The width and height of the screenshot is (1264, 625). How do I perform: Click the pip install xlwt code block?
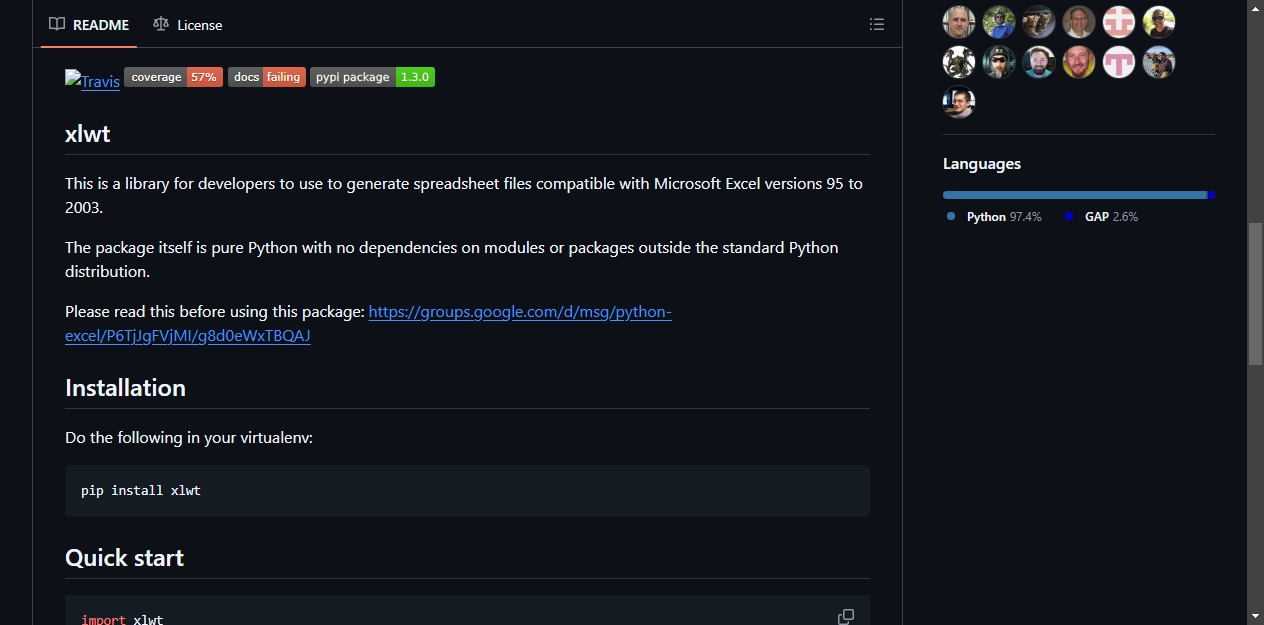[467, 490]
